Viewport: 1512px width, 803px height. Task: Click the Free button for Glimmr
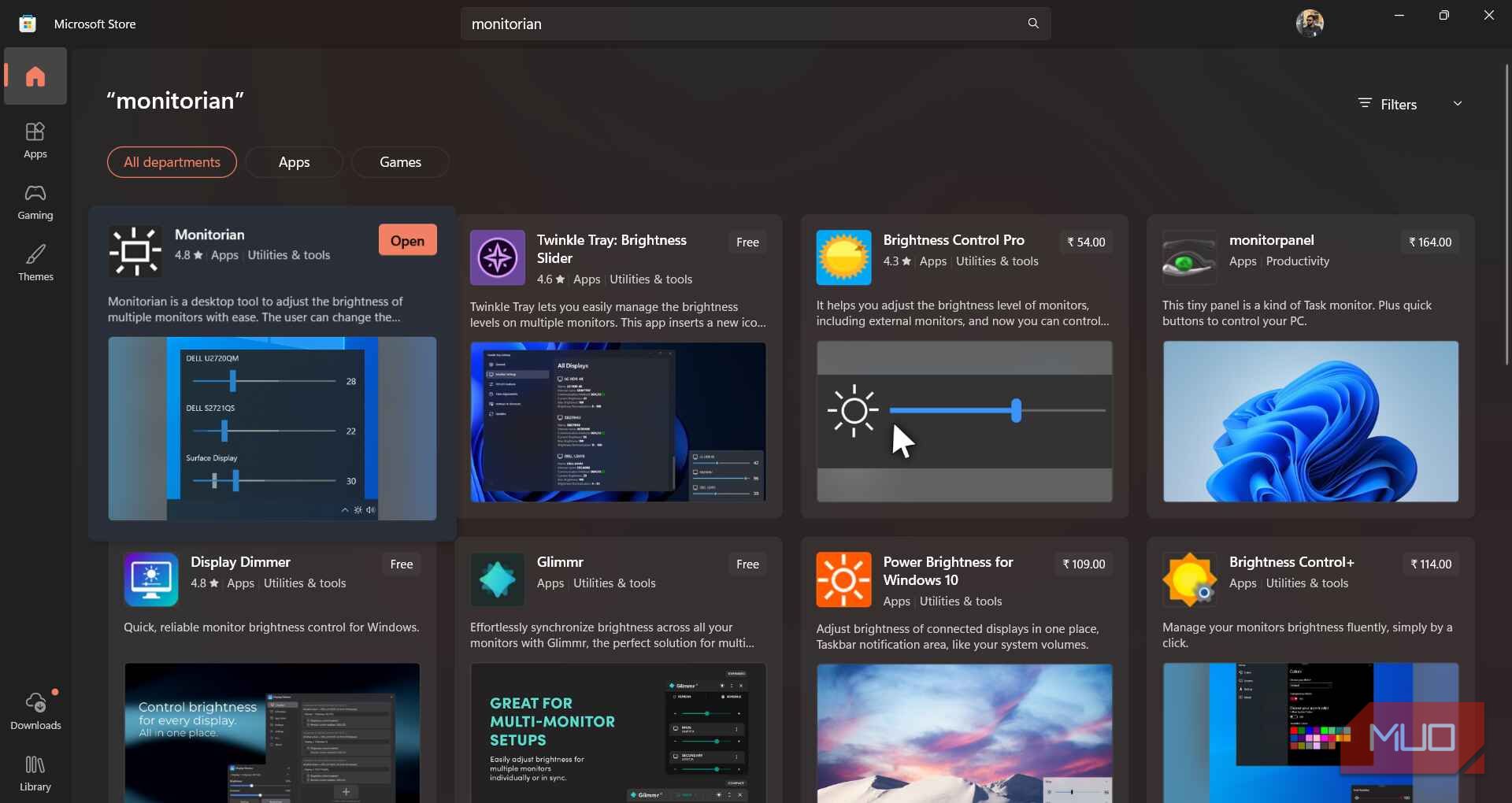coord(747,564)
